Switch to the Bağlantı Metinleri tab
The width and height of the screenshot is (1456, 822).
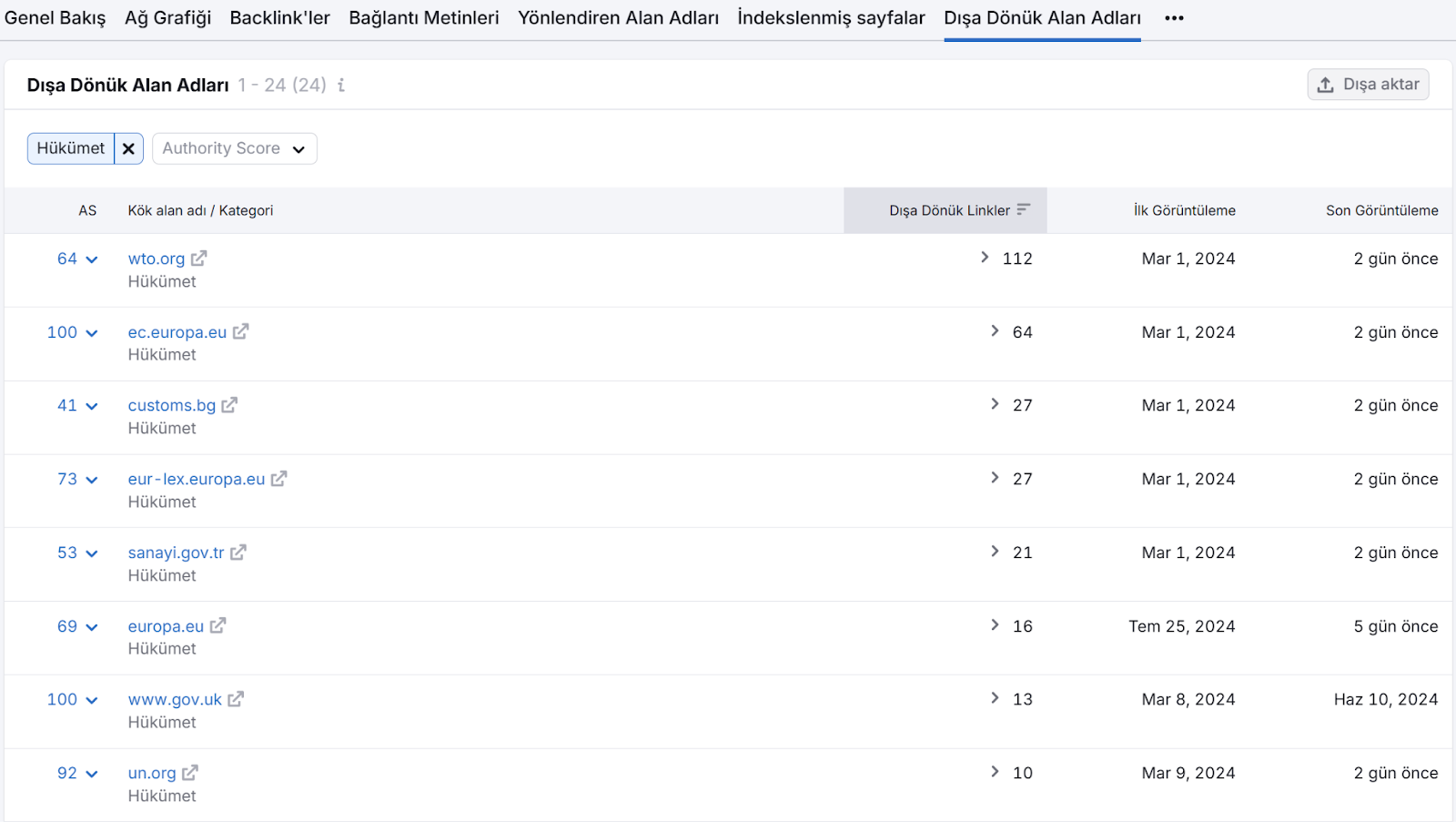tap(424, 18)
